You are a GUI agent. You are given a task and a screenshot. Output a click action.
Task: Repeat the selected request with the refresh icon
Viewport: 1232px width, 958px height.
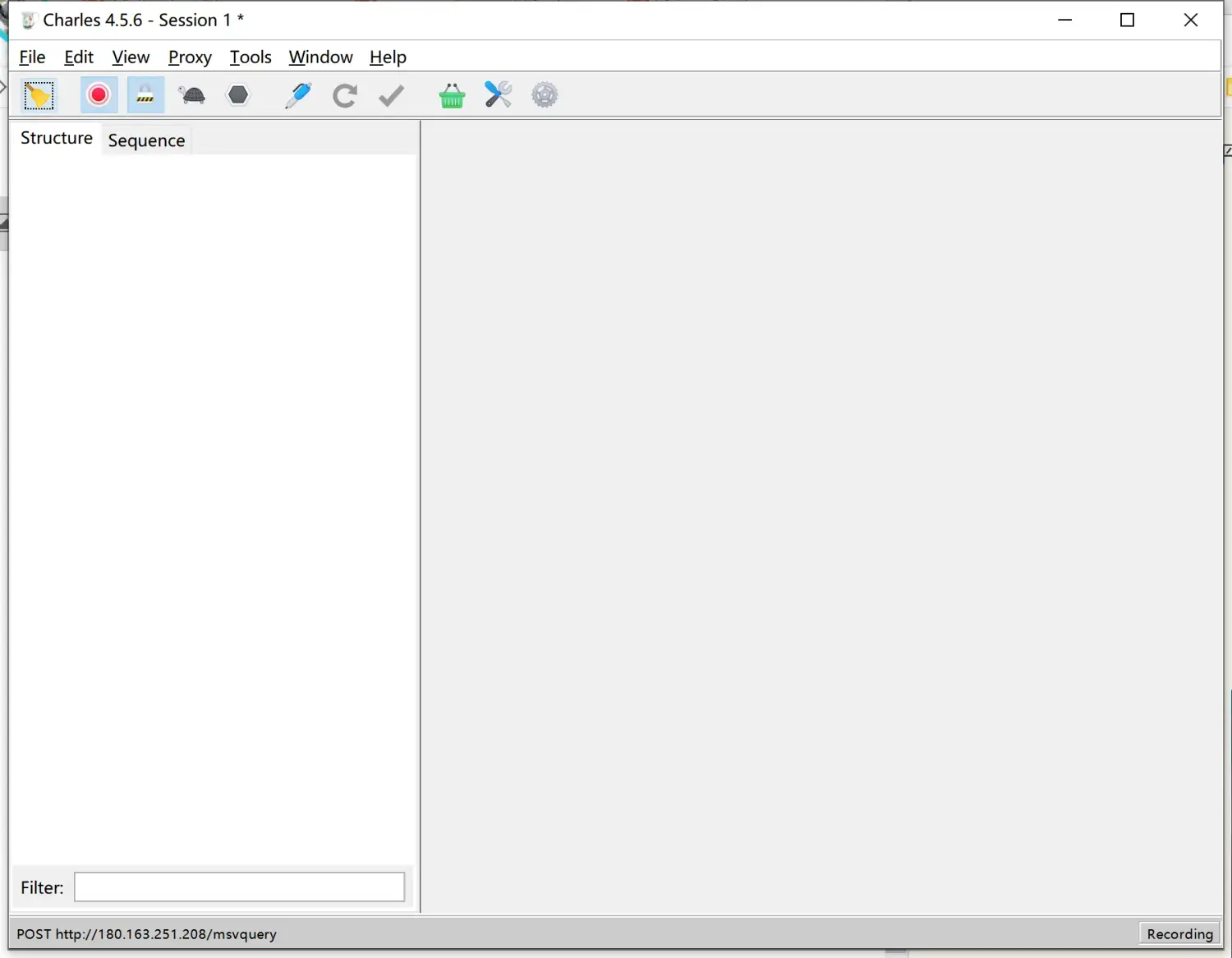(x=345, y=95)
